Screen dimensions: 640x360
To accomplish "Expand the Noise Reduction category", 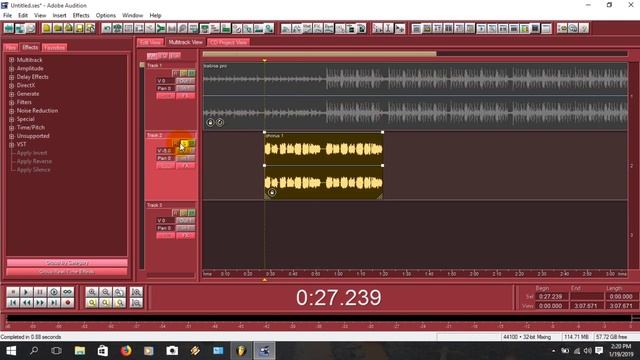I will point(11,111).
